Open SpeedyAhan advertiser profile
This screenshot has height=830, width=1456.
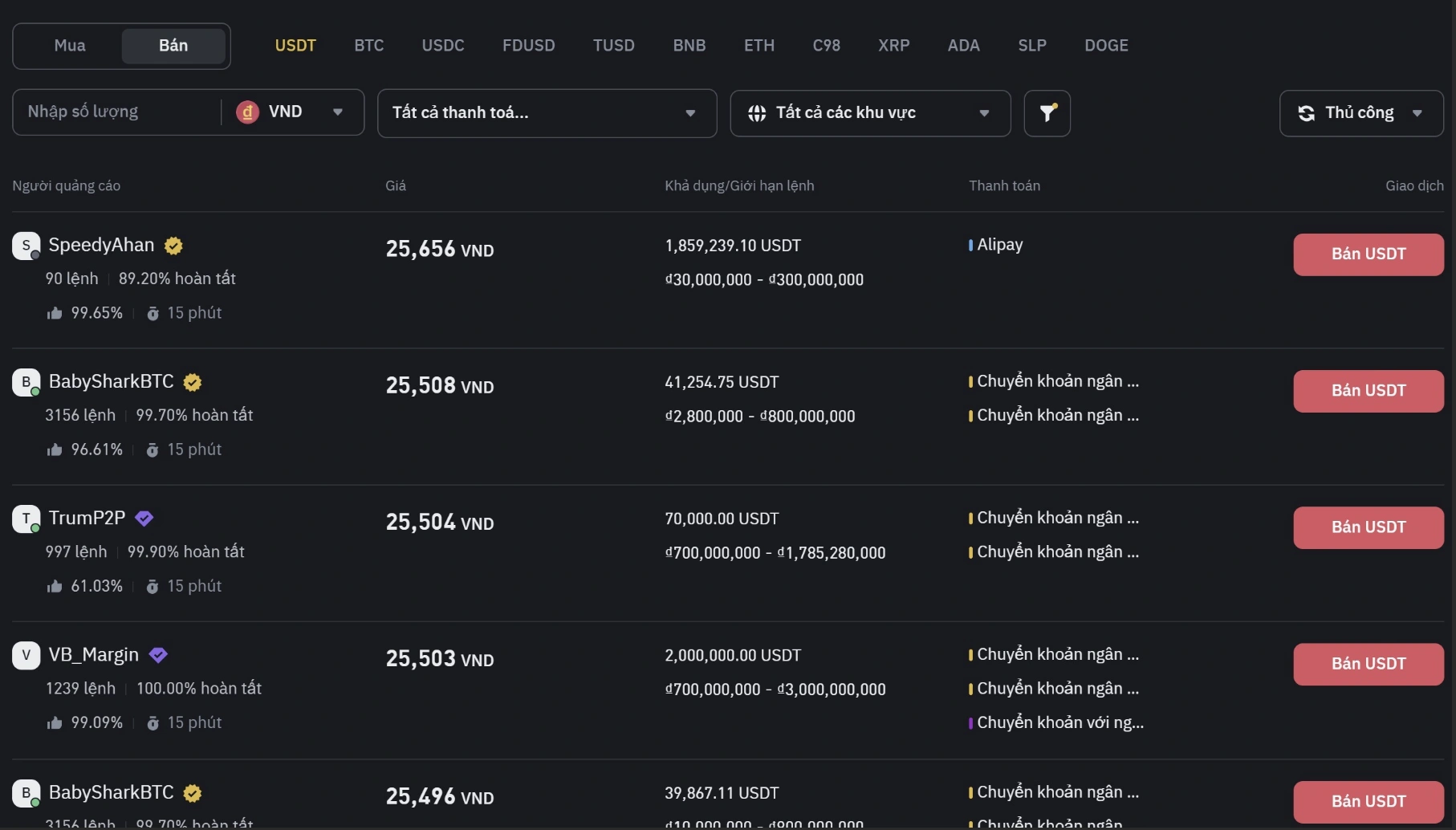tap(101, 246)
